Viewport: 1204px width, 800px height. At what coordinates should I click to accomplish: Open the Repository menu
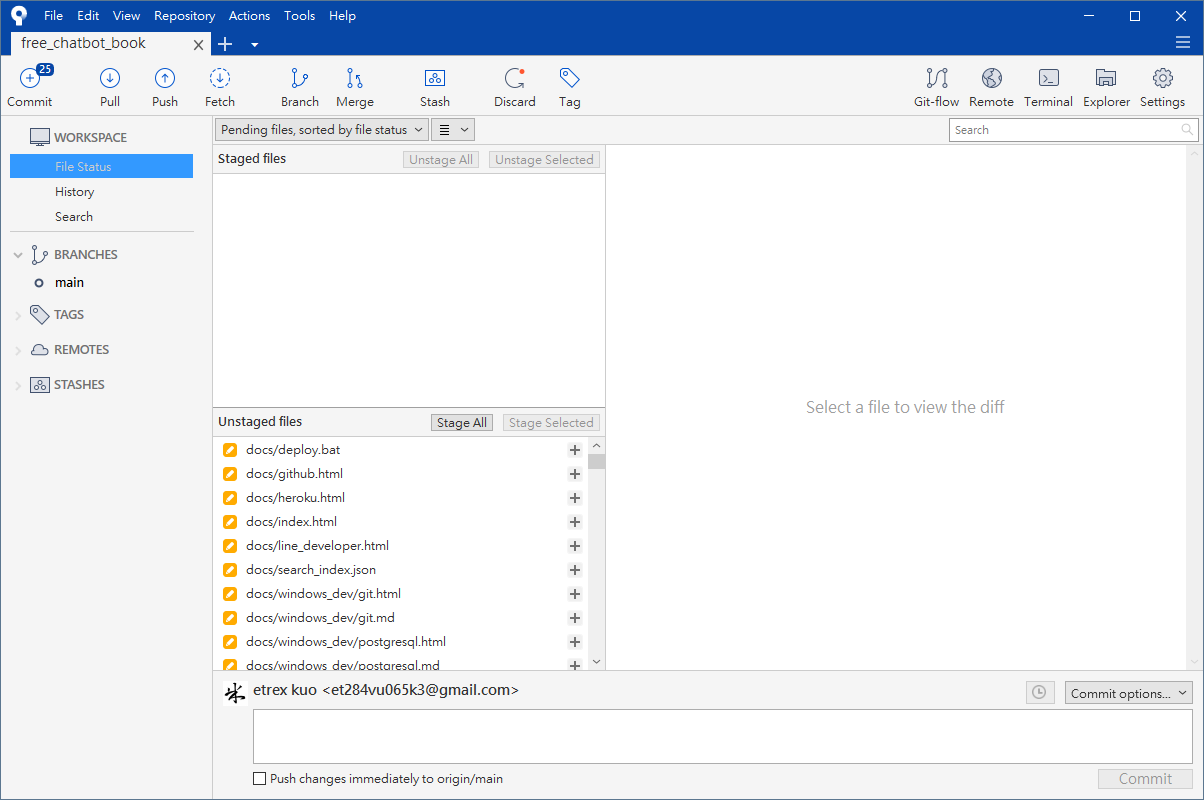(x=184, y=15)
